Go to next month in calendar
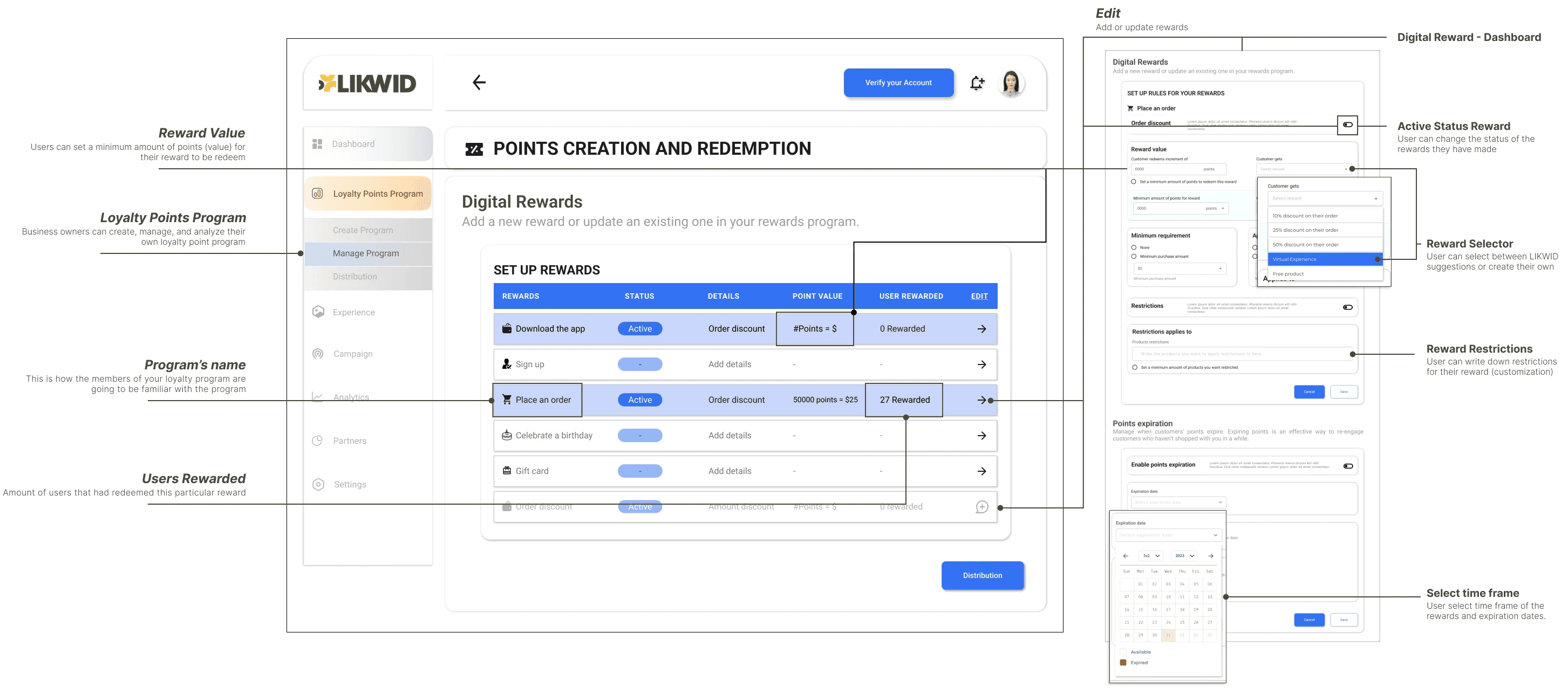 coord(1210,556)
